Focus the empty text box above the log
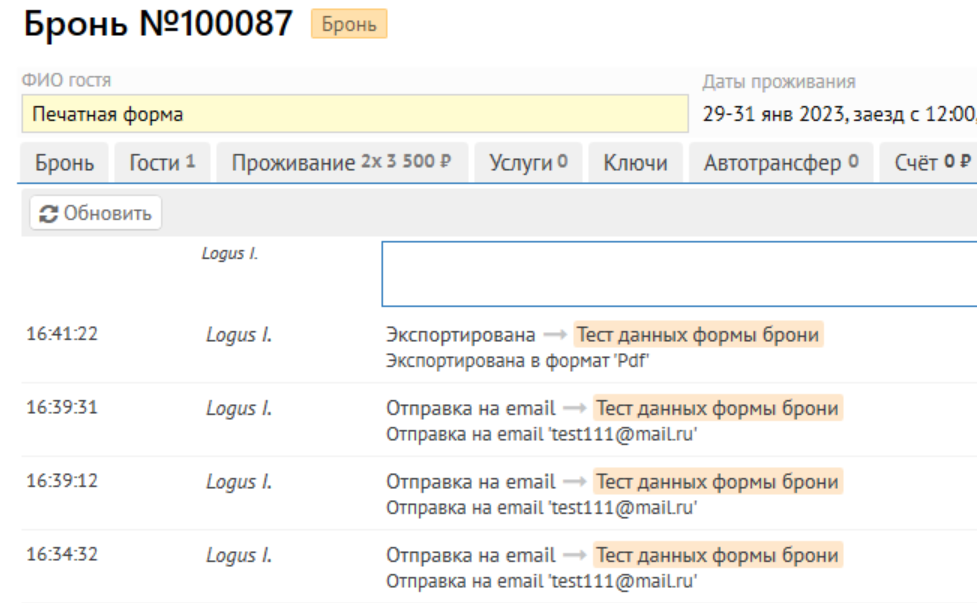 click(678, 273)
